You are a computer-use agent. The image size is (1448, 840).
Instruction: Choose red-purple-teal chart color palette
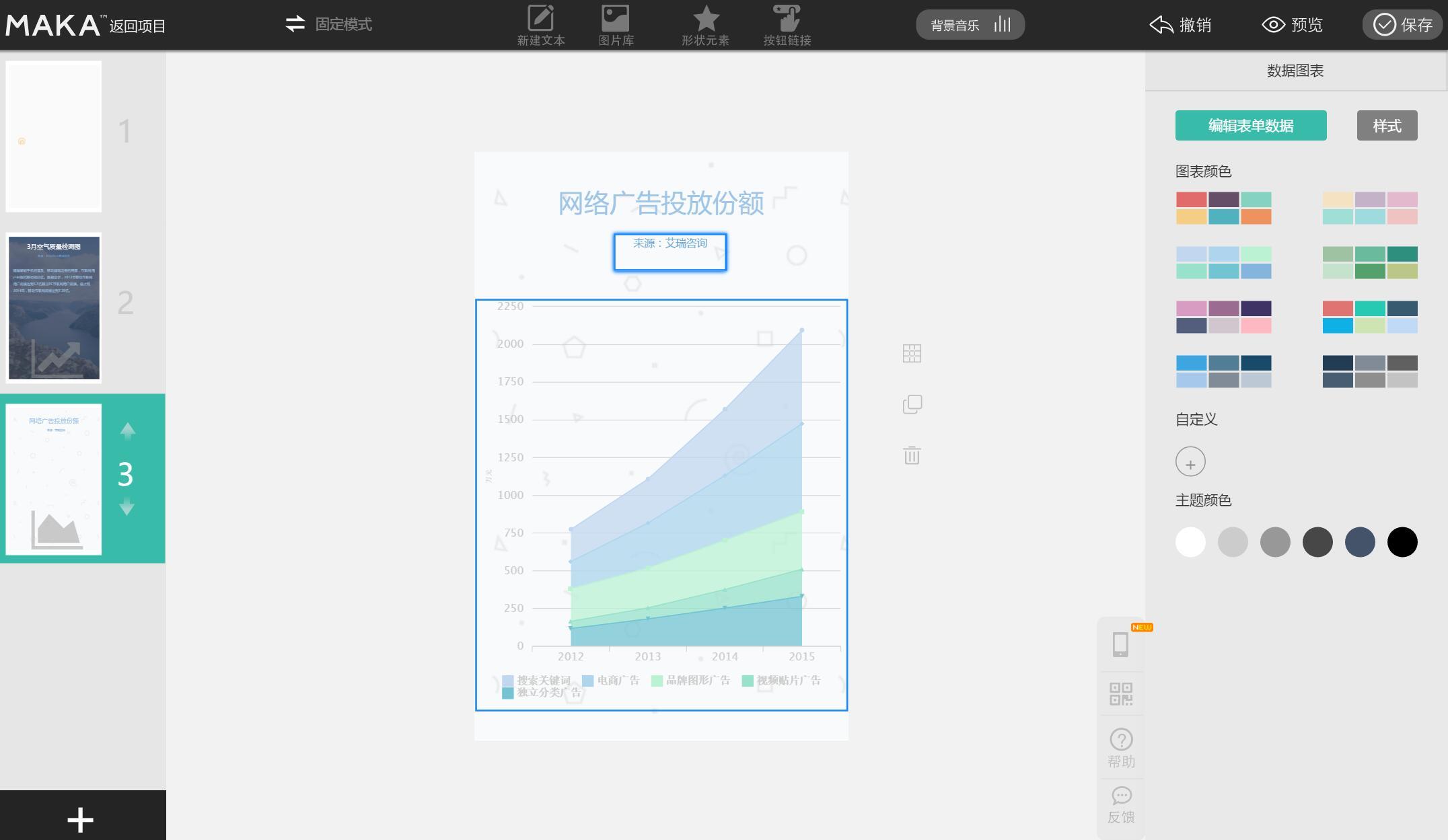coord(1223,208)
